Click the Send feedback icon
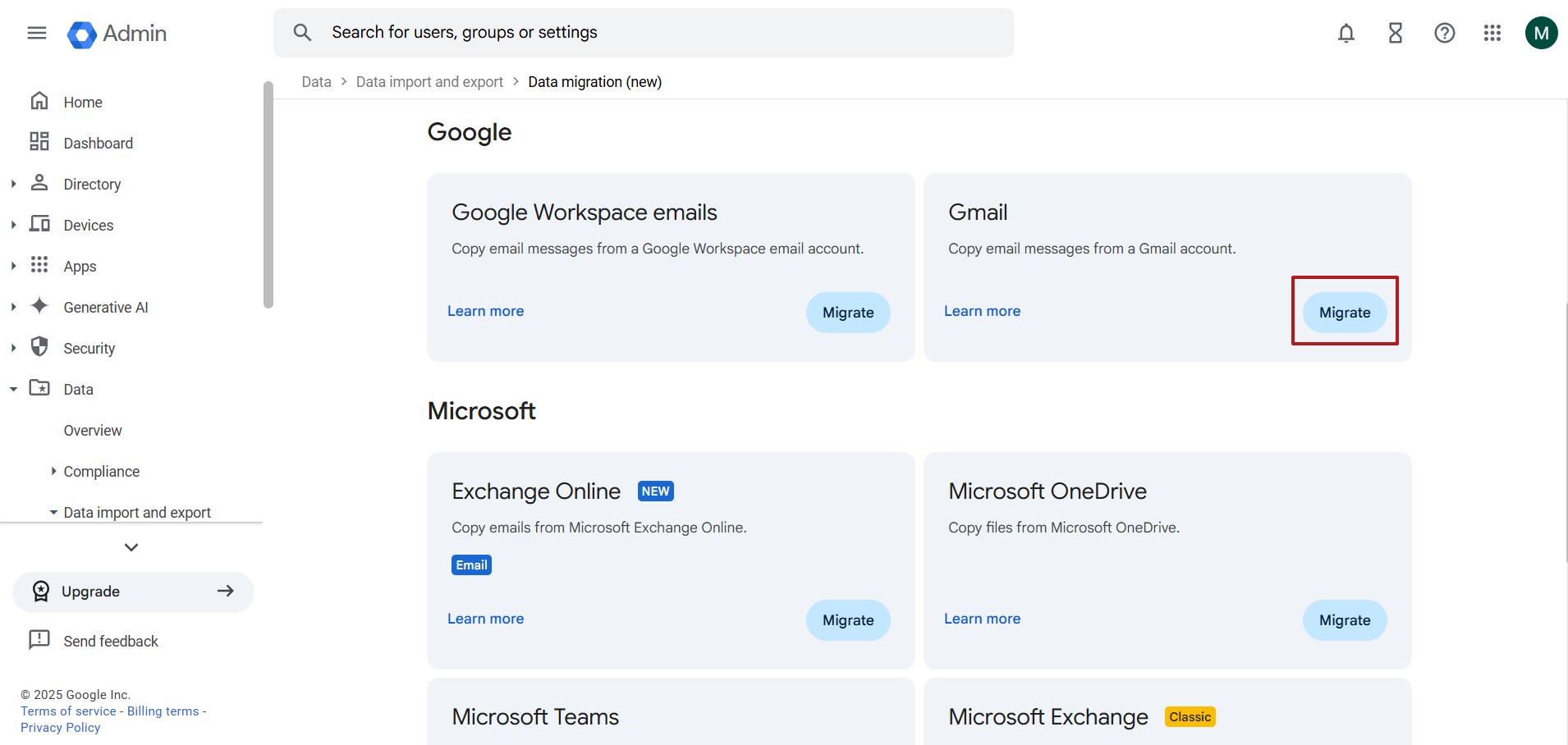This screenshot has height=745, width=1568. click(x=39, y=640)
